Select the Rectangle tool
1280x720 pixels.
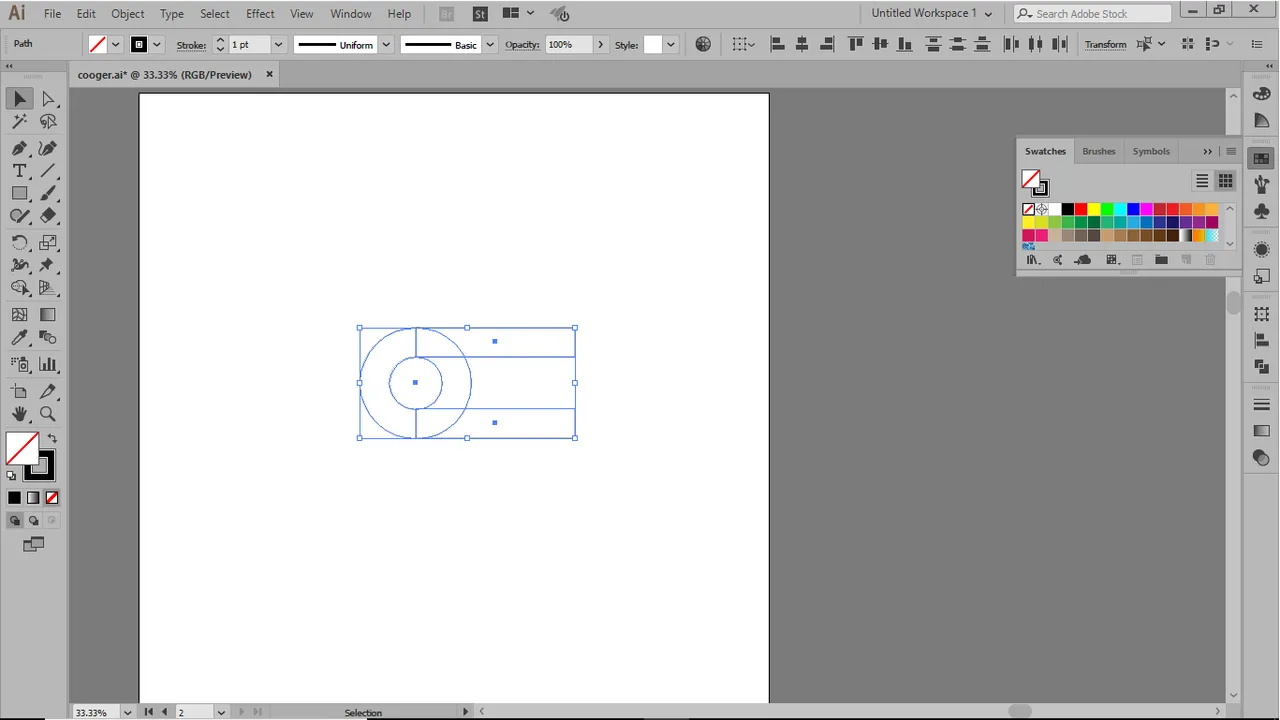pos(19,194)
